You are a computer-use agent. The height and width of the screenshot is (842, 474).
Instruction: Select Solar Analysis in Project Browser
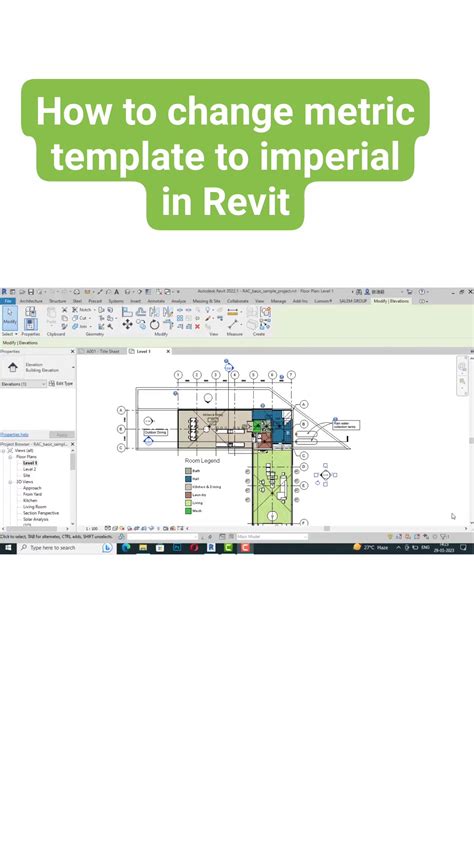pos(36,520)
